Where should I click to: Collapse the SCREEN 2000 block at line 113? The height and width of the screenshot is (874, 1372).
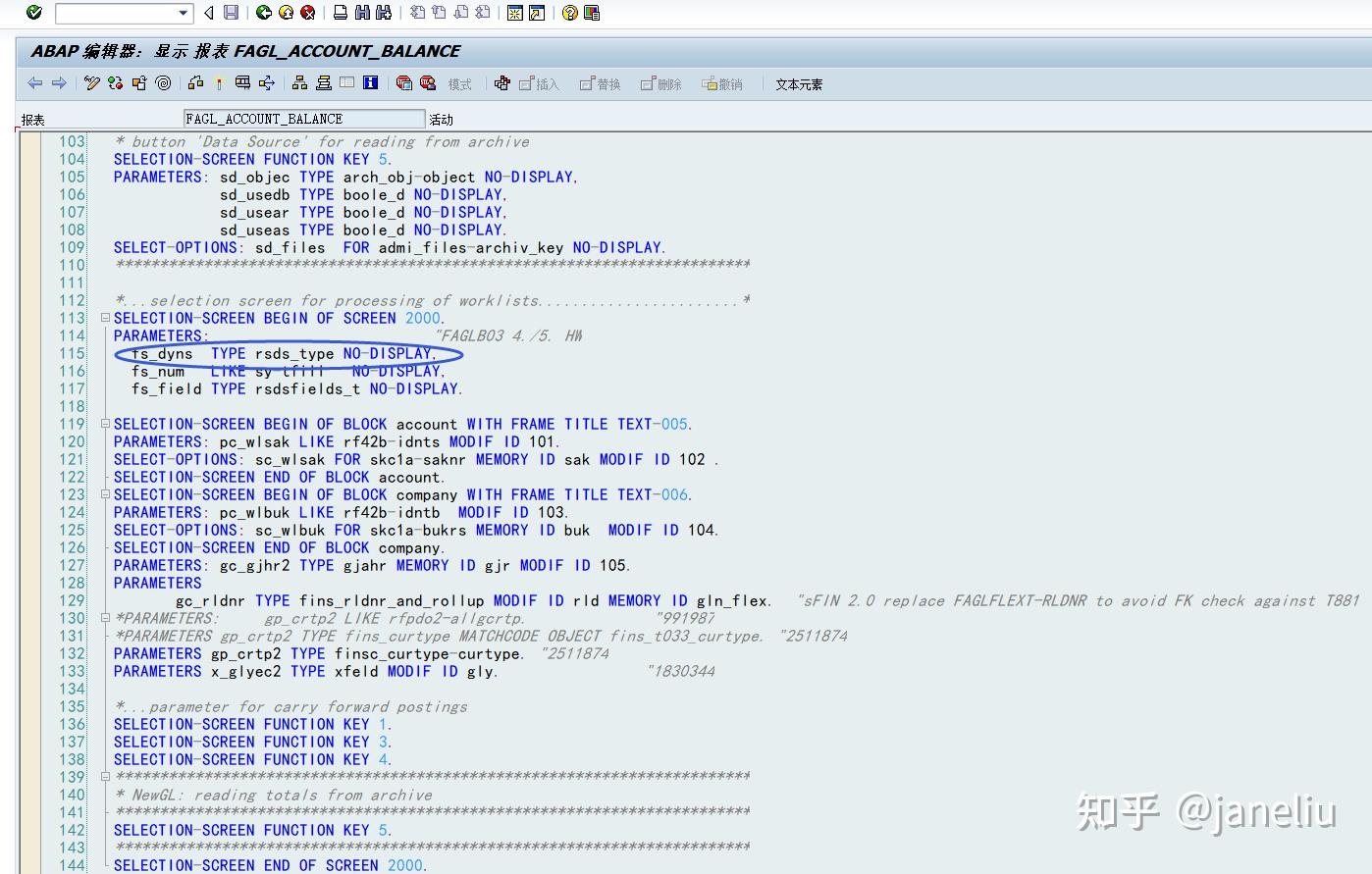click(105, 318)
